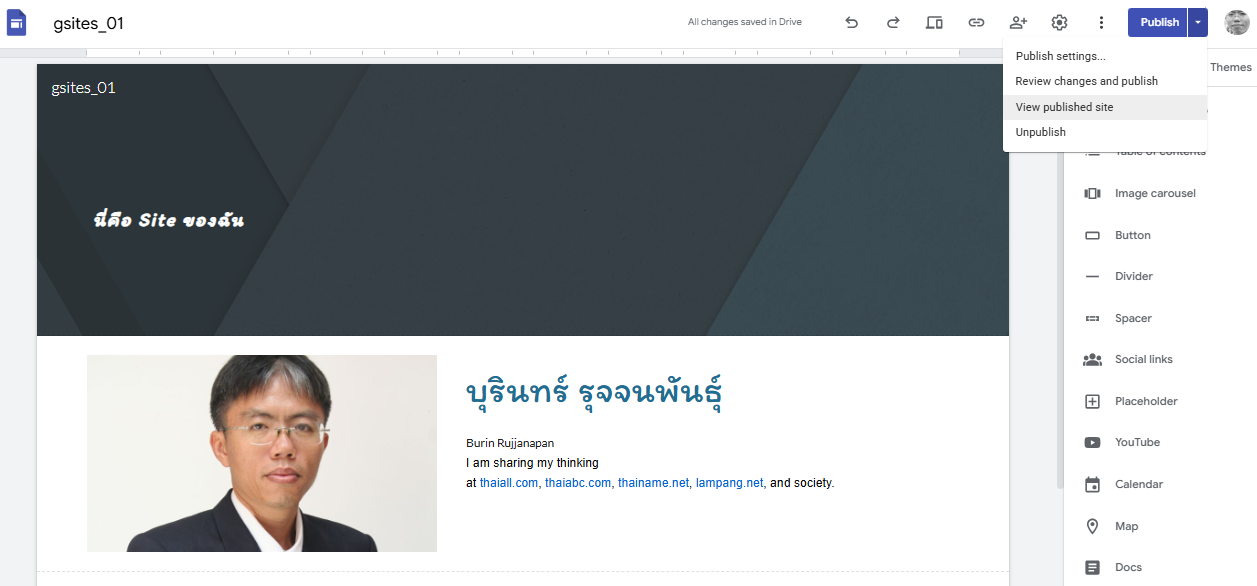Open Share with others icon
This screenshot has height=586, width=1257.
point(1018,22)
